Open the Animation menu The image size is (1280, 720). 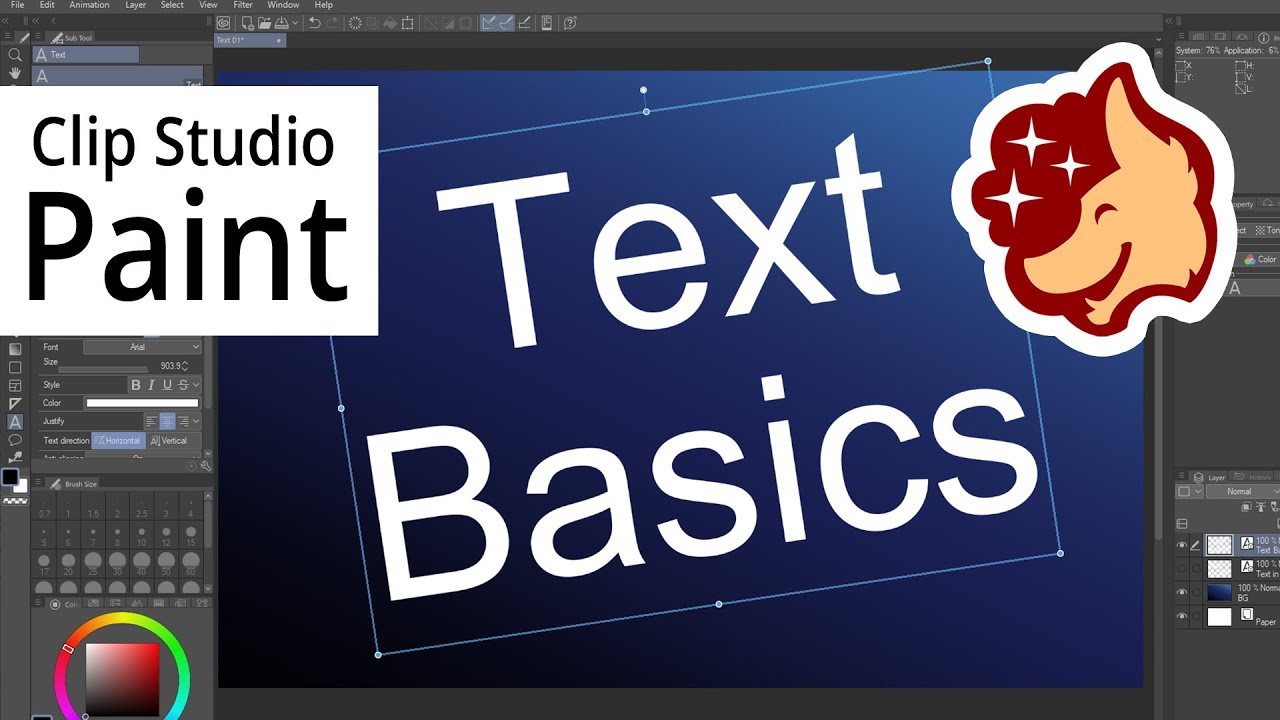[x=89, y=5]
